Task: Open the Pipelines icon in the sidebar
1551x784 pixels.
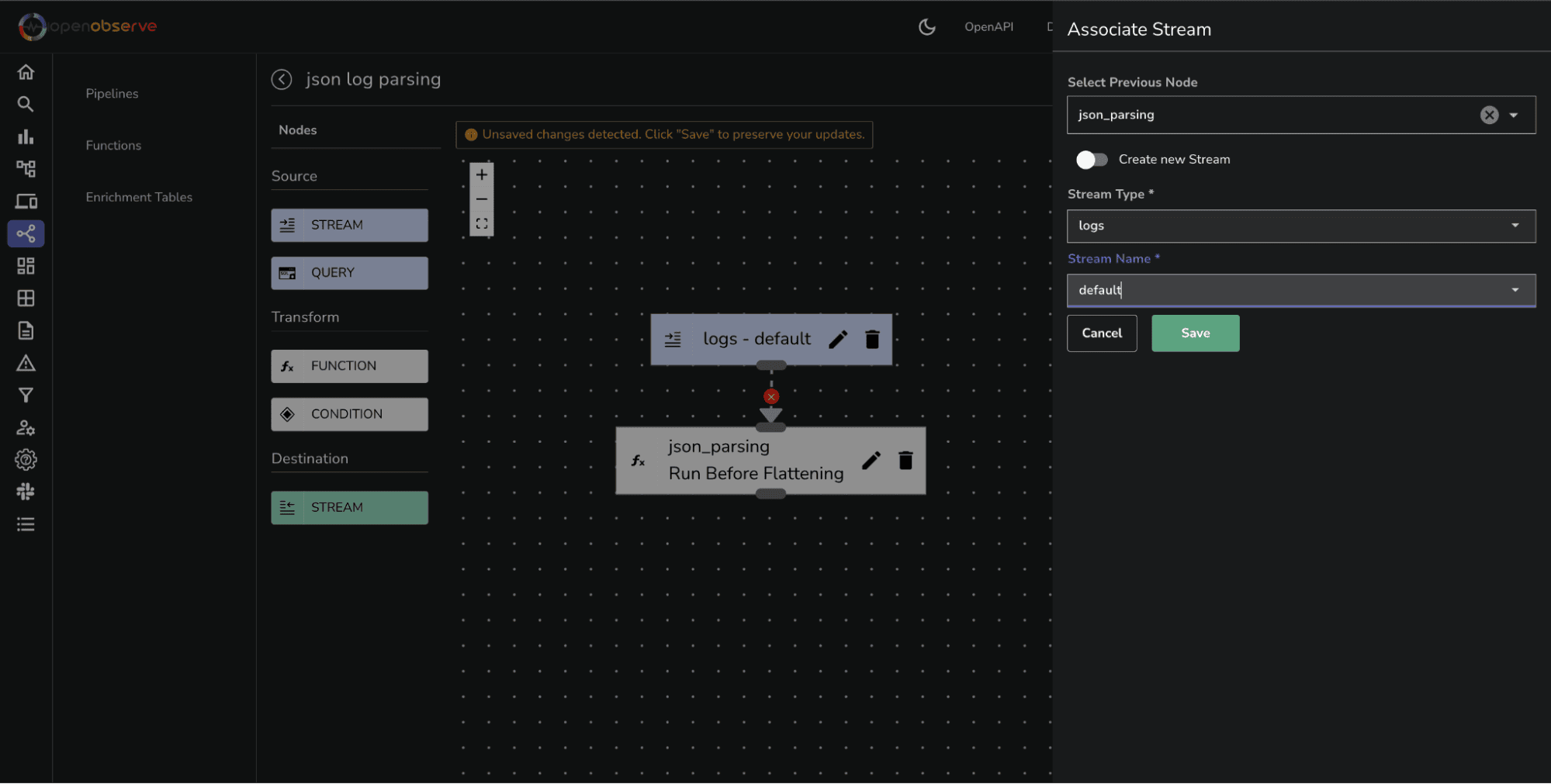Action: point(26,233)
